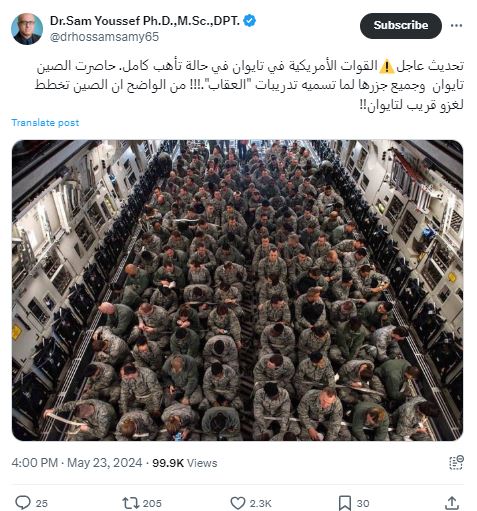The image size is (477, 511).
Task: Open the three-dot more options menu
Action: click(456, 26)
